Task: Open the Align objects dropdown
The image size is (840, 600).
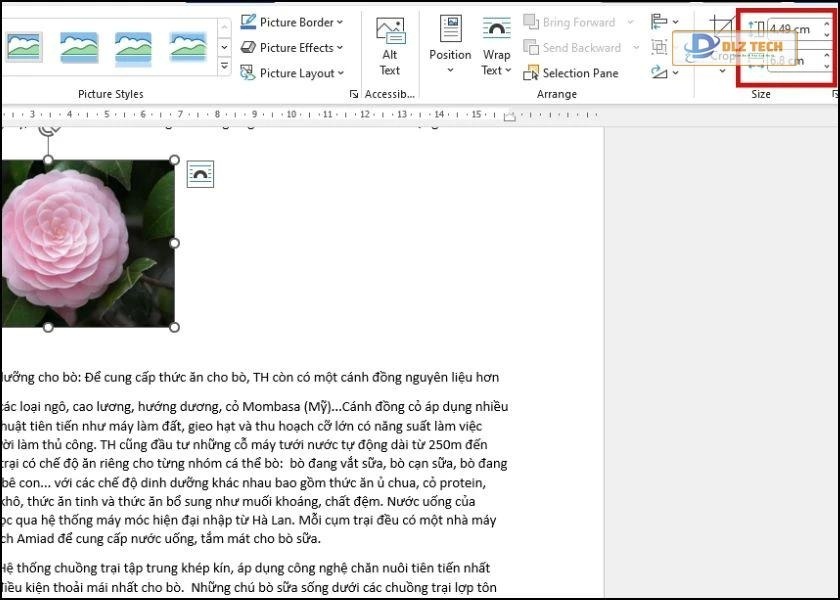Action: tap(663, 22)
